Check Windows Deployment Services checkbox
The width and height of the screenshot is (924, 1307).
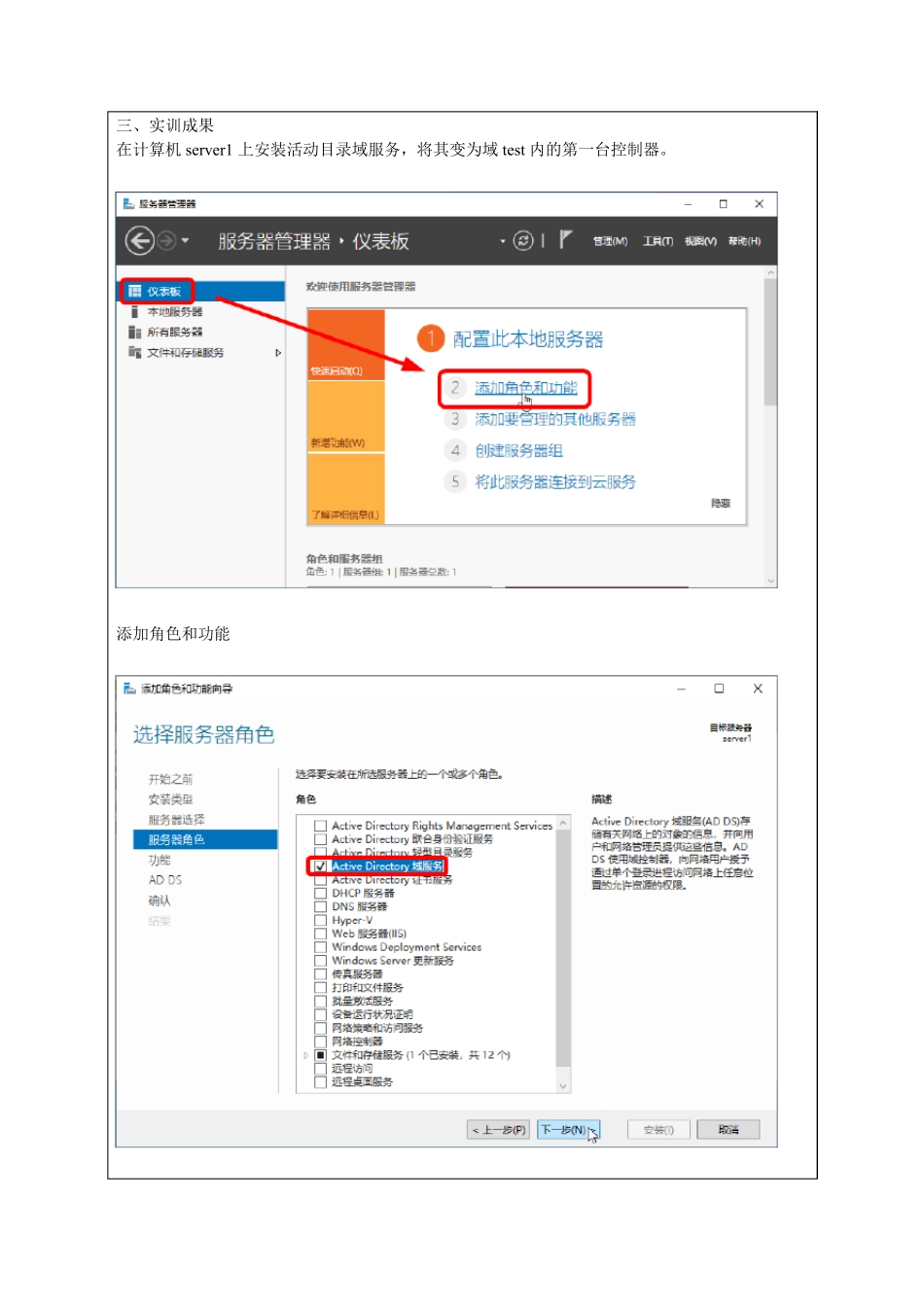pos(320,947)
